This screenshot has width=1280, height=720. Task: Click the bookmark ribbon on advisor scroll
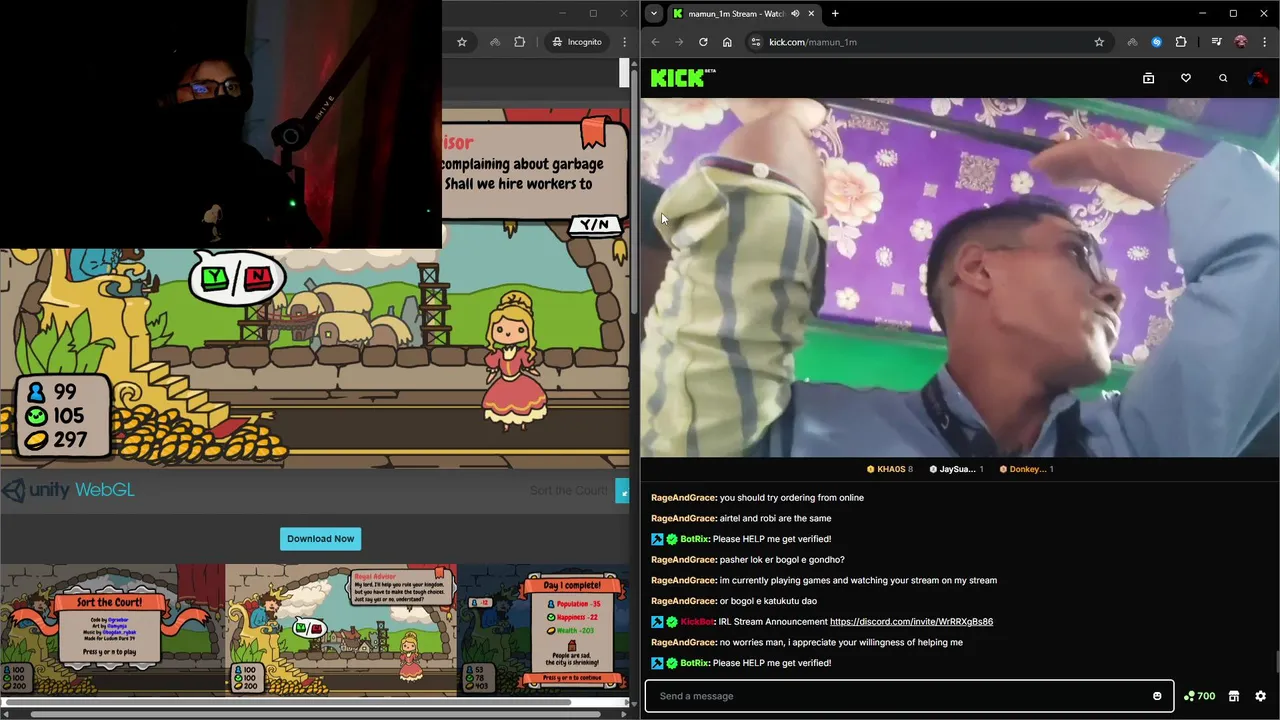pyautogui.click(x=594, y=131)
